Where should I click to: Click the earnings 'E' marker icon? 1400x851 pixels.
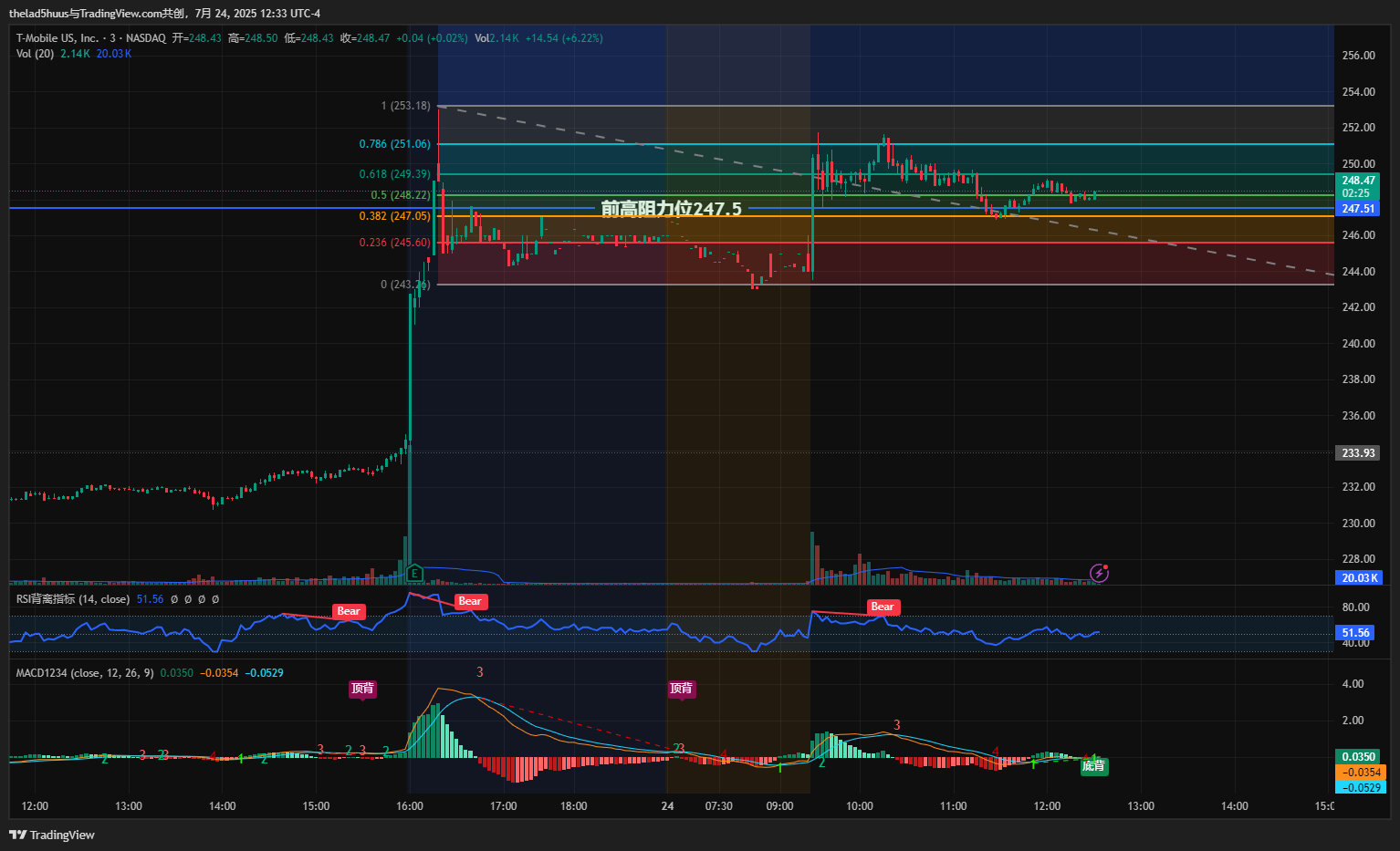pos(414,573)
